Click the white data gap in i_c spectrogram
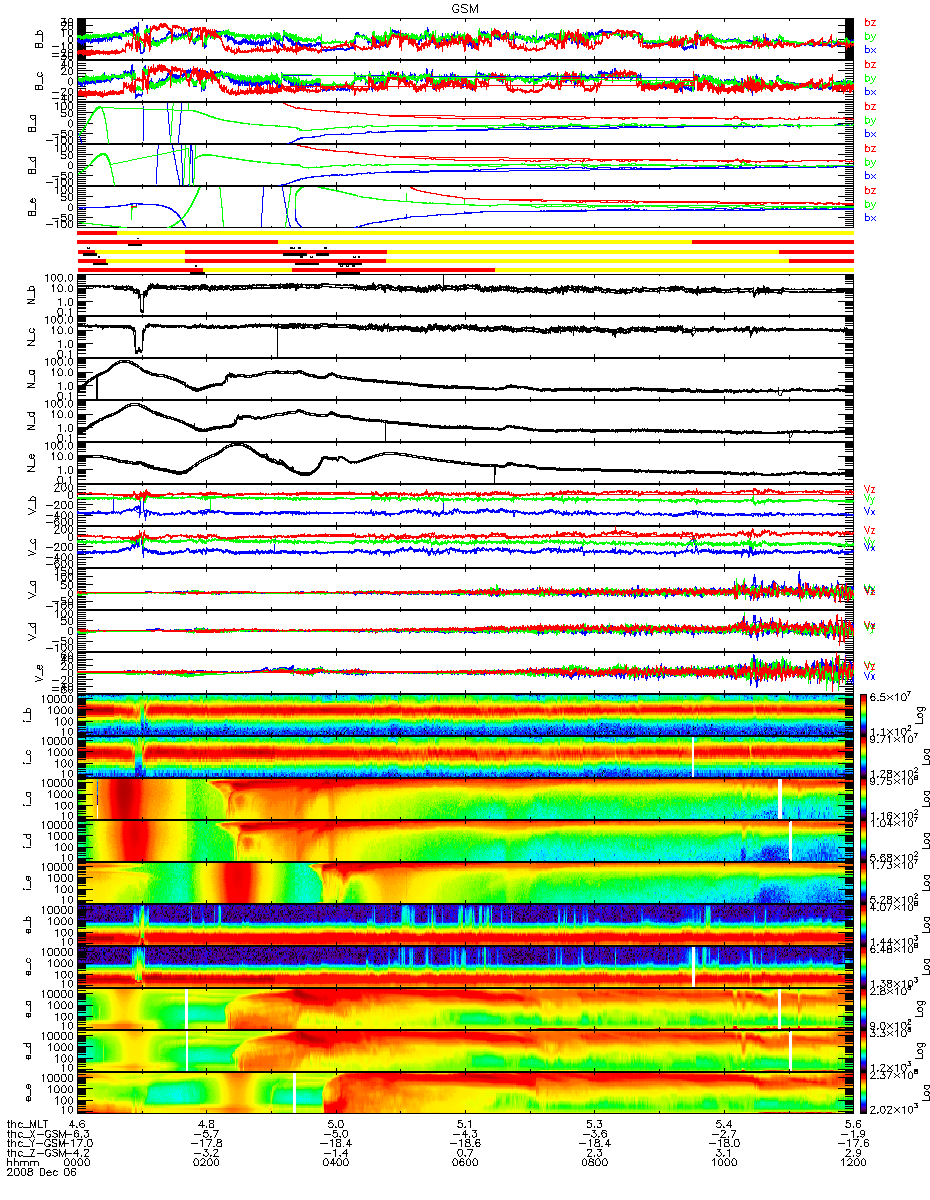The image size is (930, 1200). point(692,756)
